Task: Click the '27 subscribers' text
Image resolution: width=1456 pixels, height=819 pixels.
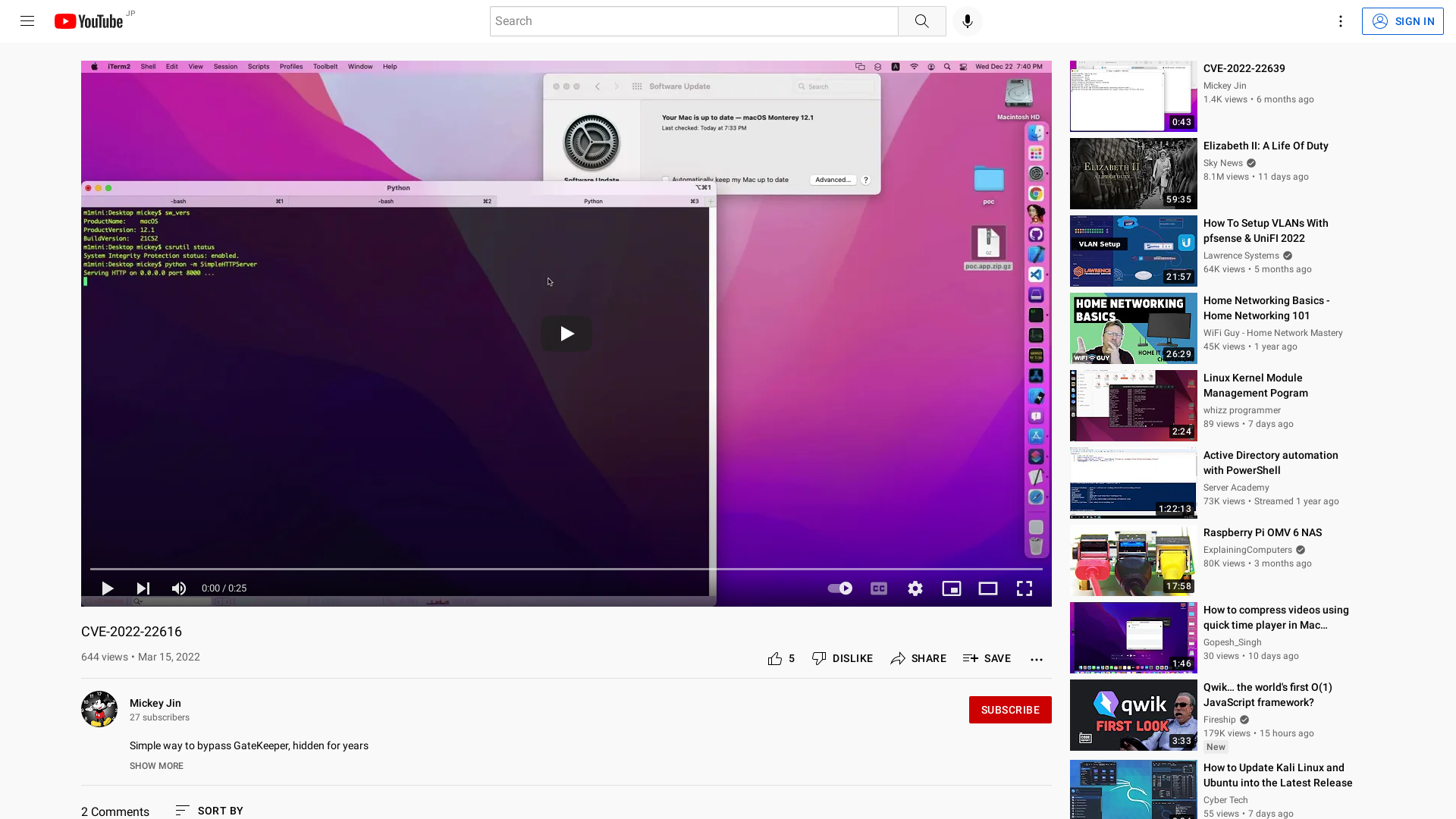Action: pyautogui.click(x=159, y=717)
